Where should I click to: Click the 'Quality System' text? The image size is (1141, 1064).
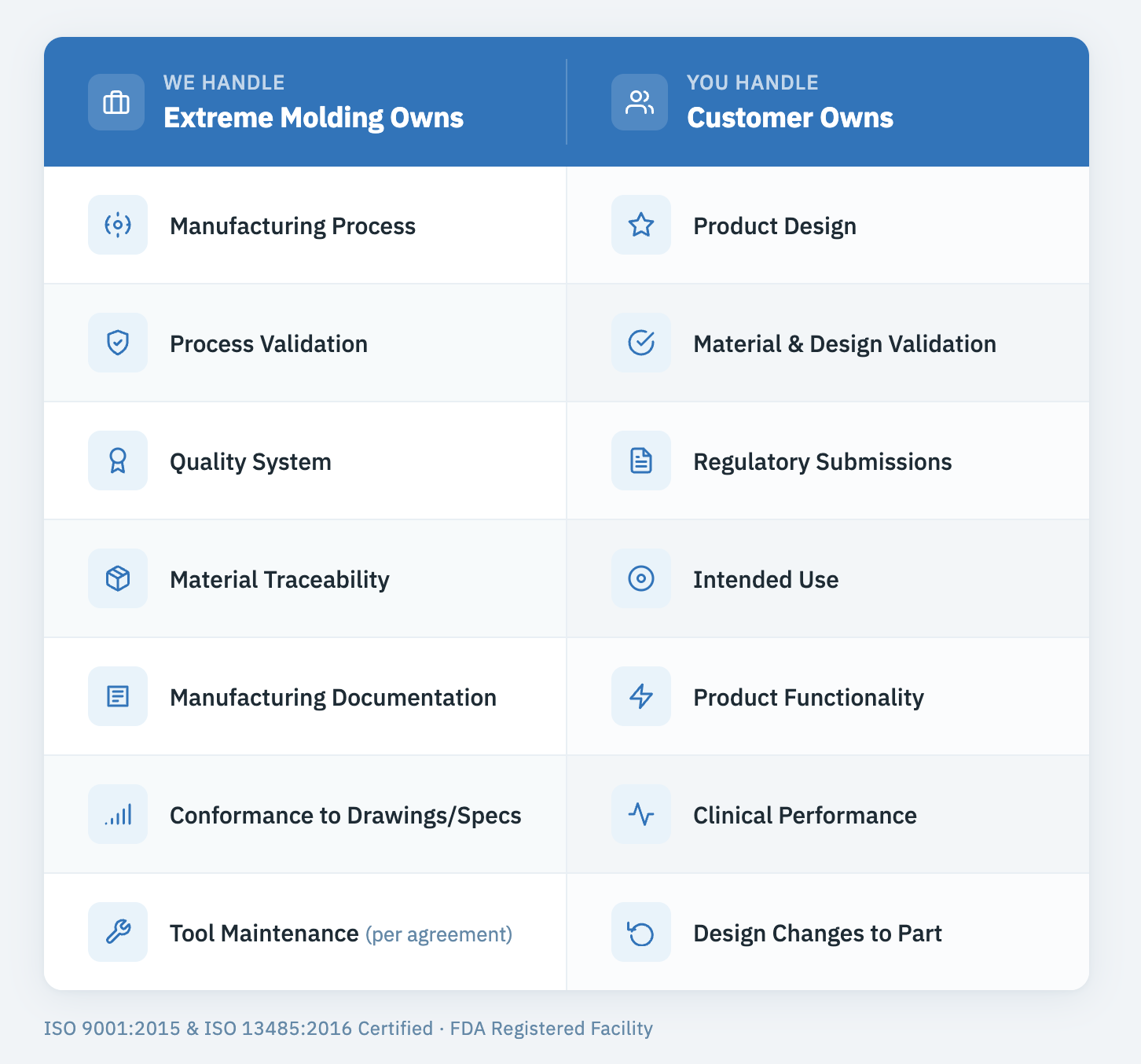click(251, 462)
